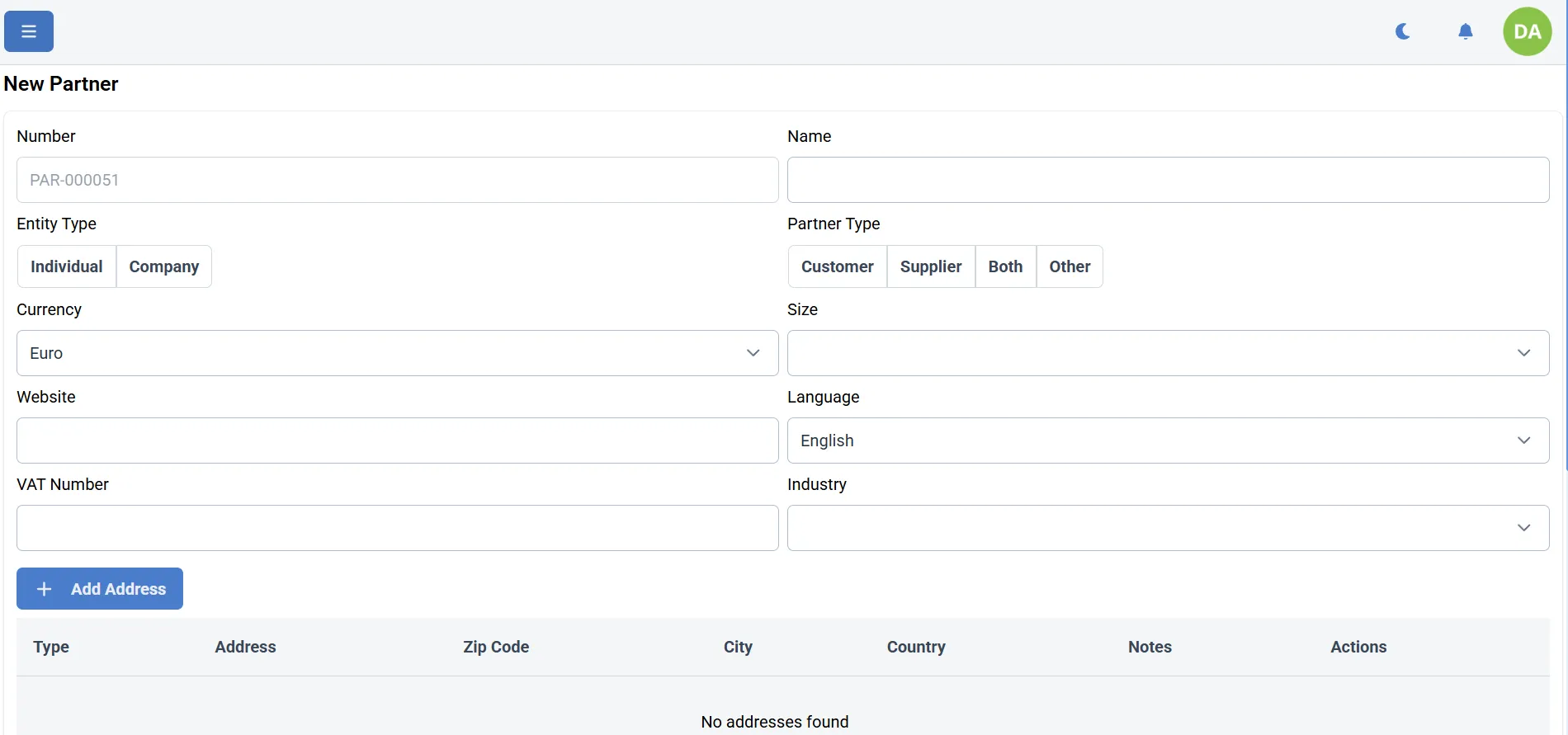Click into the Website field
1568x735 pixels.
397,441
